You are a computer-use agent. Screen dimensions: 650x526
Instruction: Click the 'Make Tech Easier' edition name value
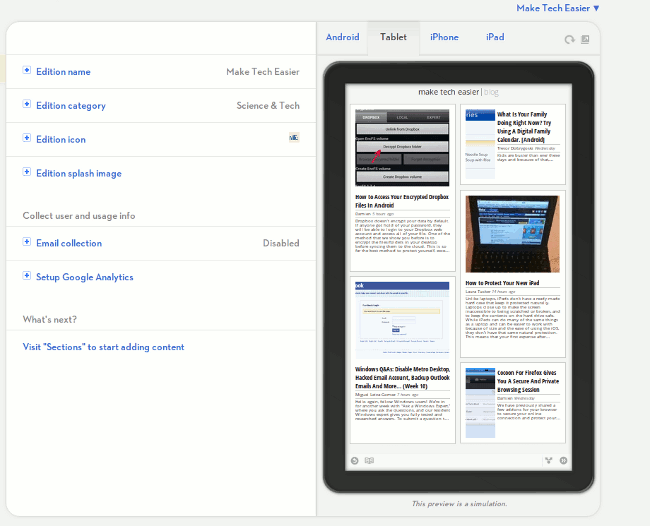tap(263, 72)
